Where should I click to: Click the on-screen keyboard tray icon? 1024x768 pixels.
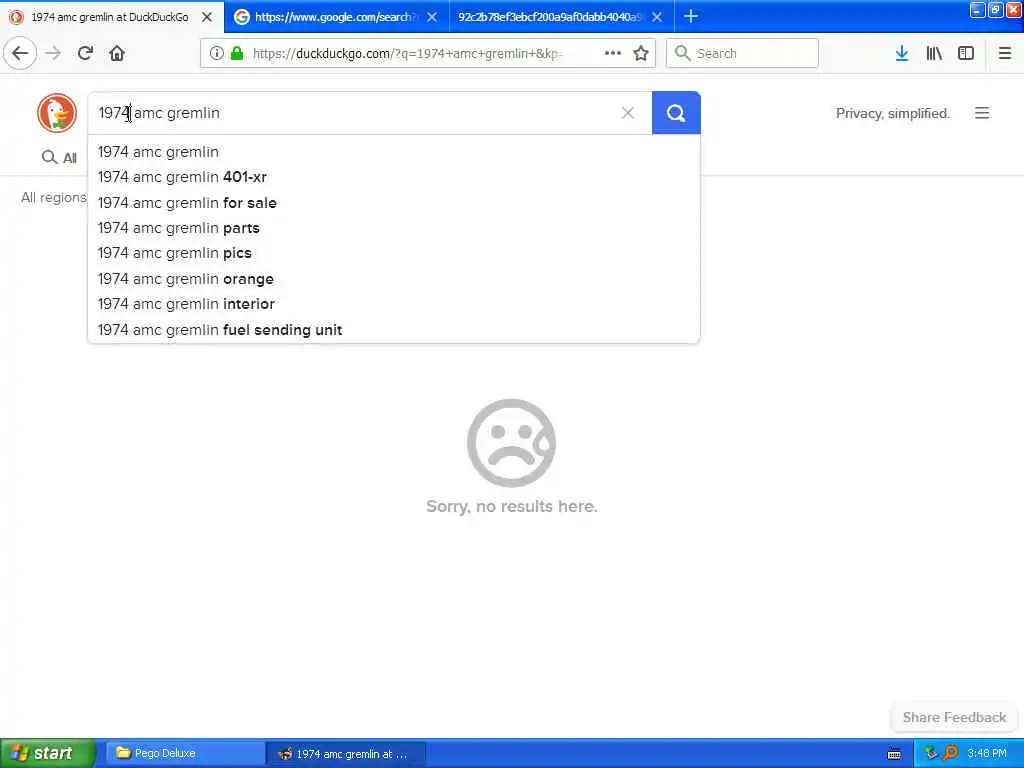pos(894,754)
